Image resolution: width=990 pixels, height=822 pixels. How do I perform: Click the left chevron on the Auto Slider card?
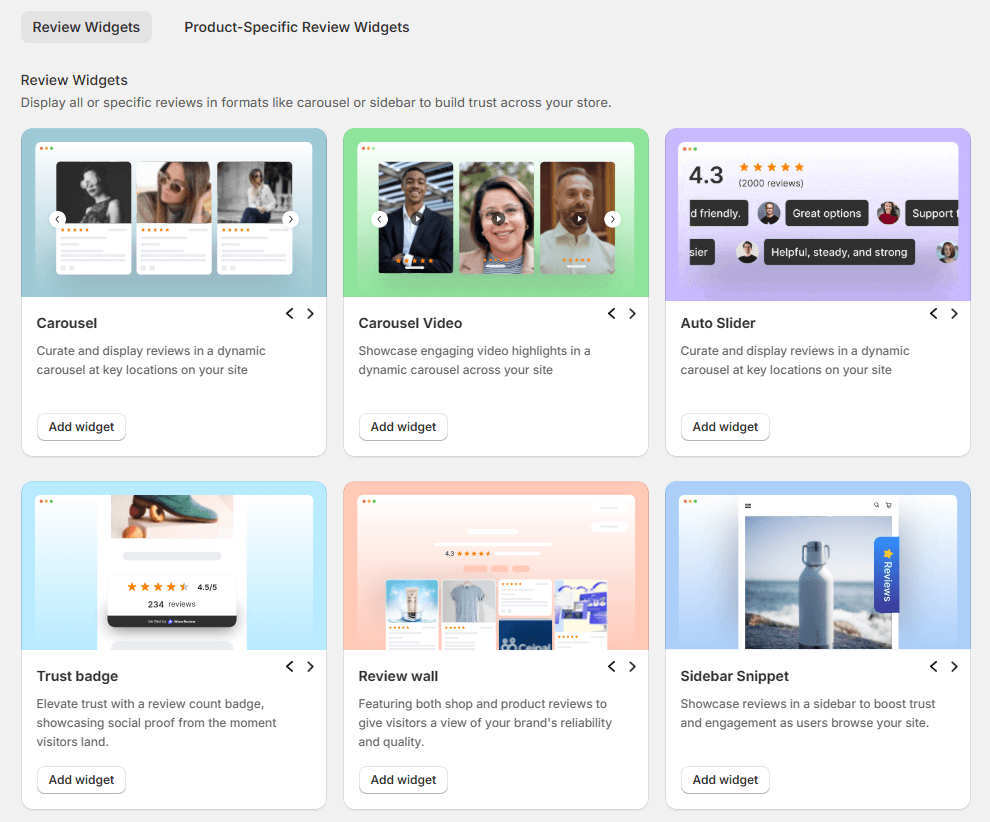coord(933,313)
